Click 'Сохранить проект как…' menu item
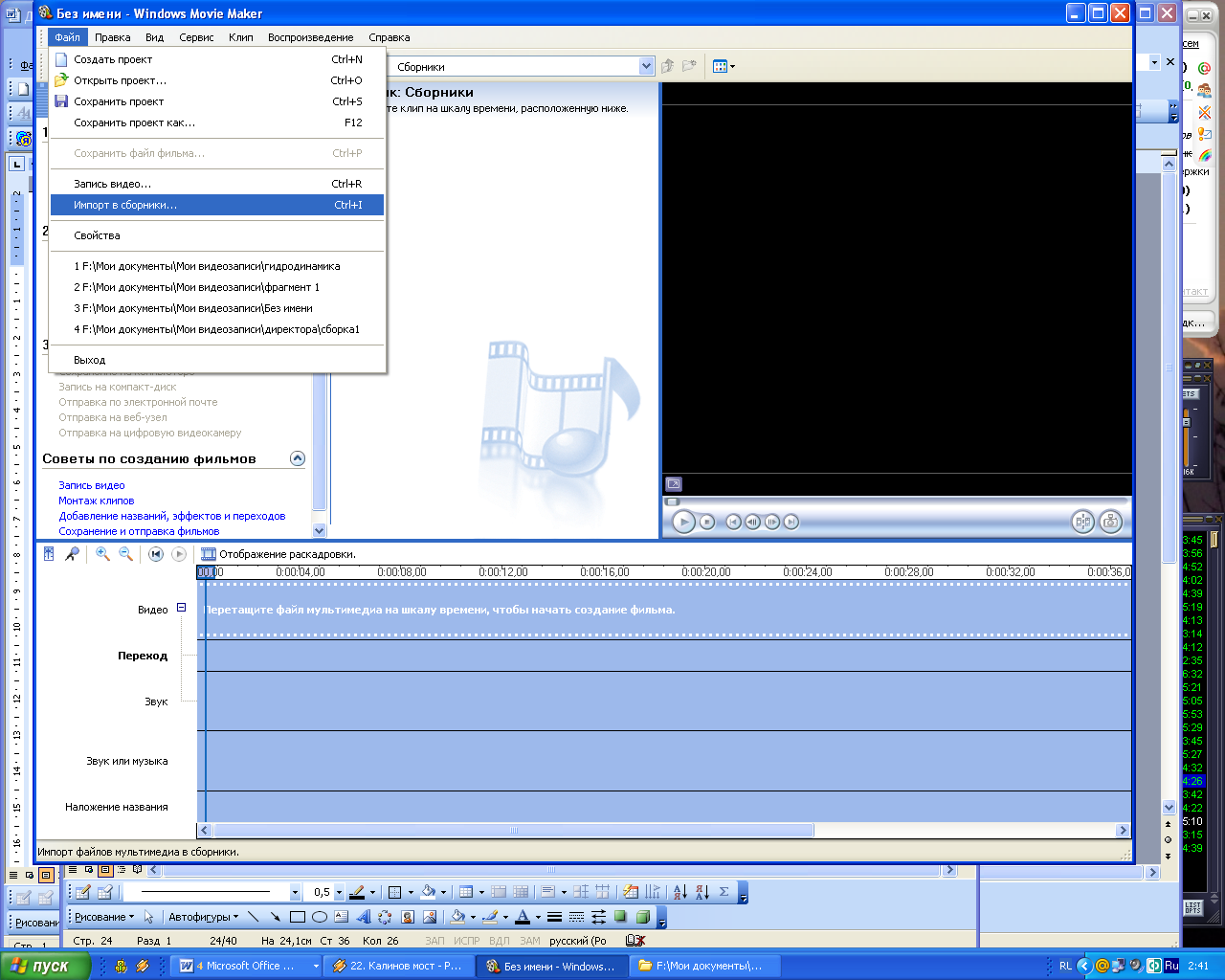The image size is (1225, 980). pos(217,122)
